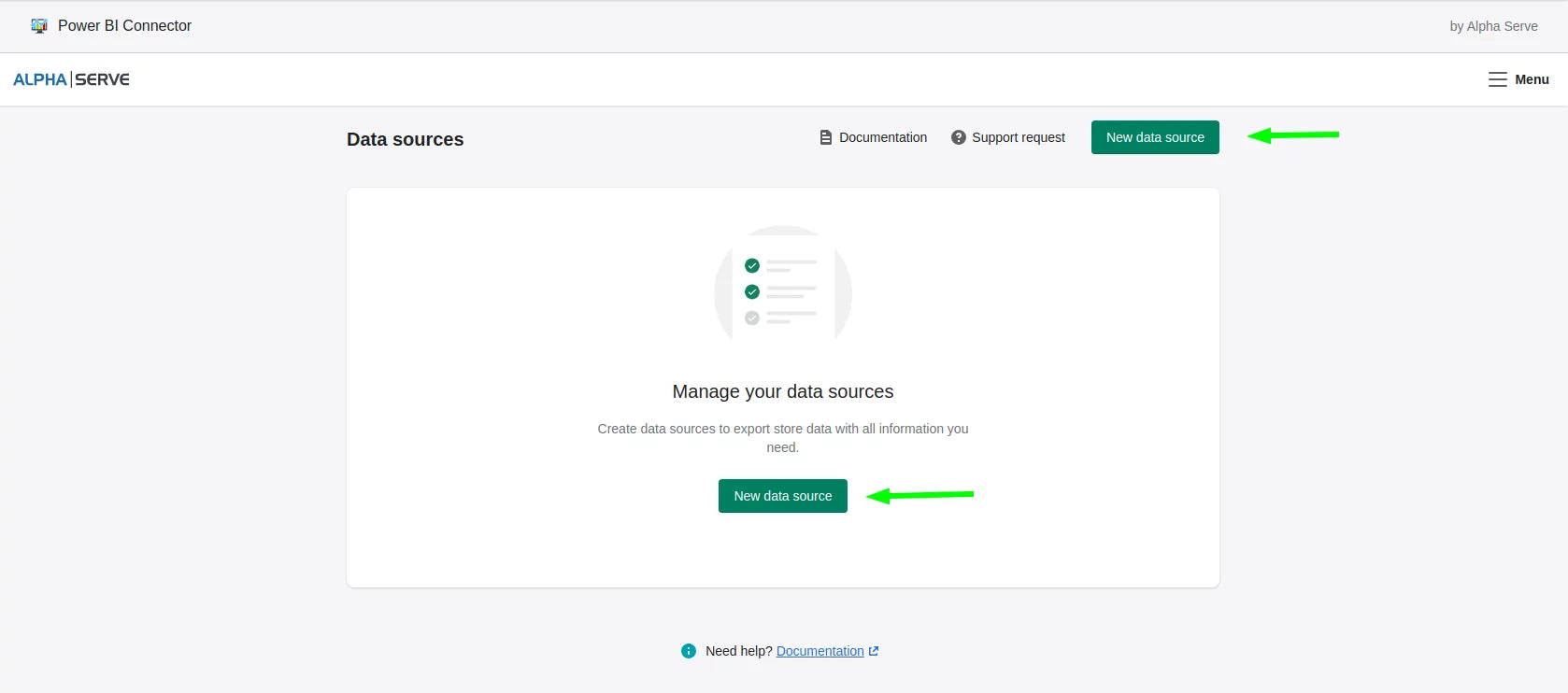Image resolution: width=1568 pixels, height=693 pixels.
Task: Follow the Documentation link beside Need help
Action: tap(820, 651)
